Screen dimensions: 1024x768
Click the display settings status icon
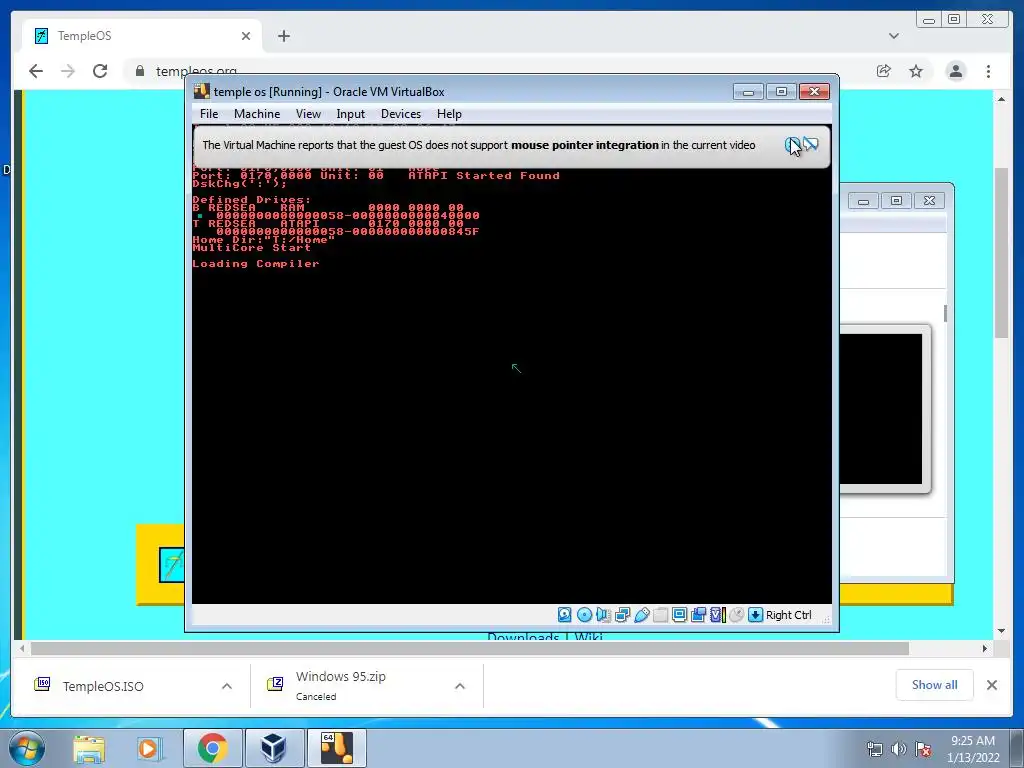tap(679, 615)
